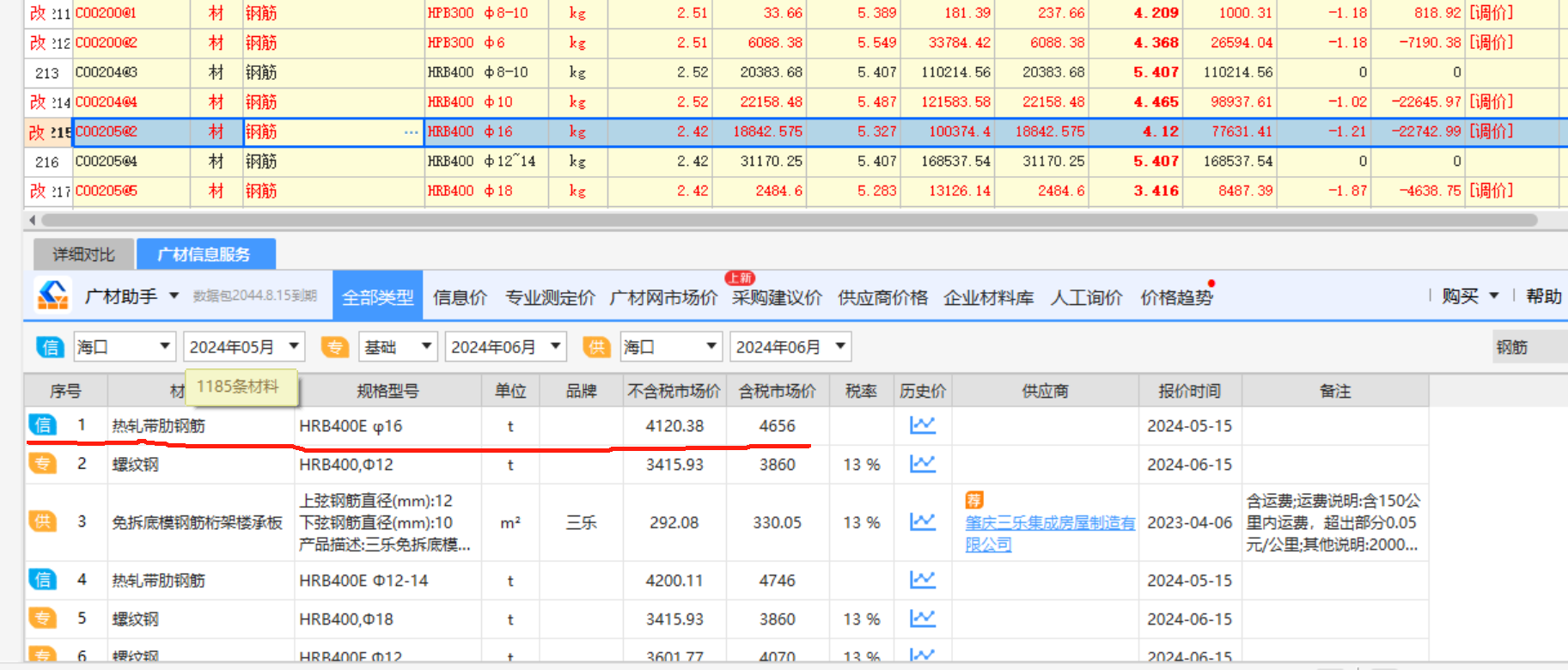This screenshot has width=1568, height=670.
Task: Open the 购买 dropdown menu
Action: tap(1470, 296)
